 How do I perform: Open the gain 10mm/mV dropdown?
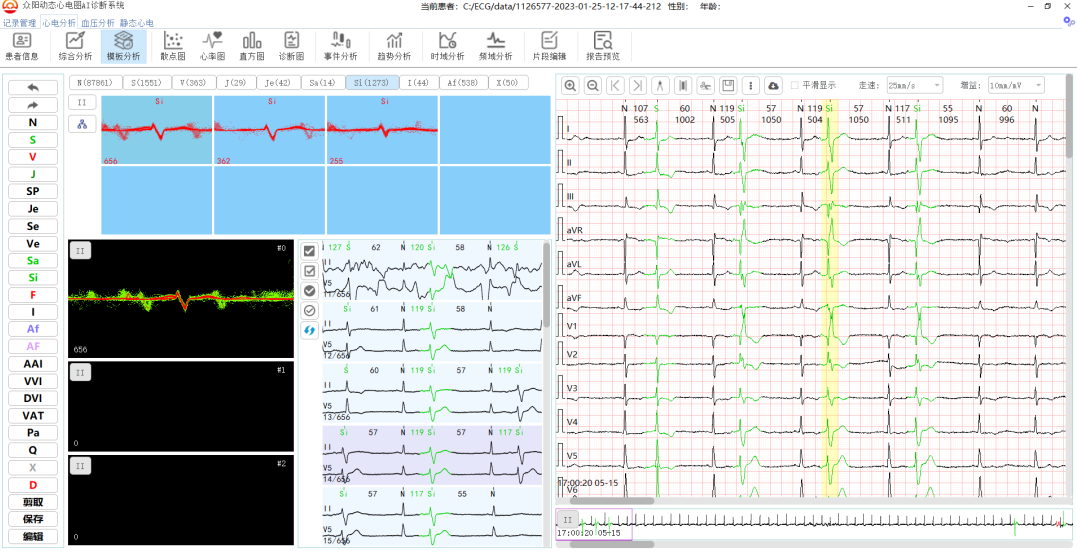(1015, 86)
